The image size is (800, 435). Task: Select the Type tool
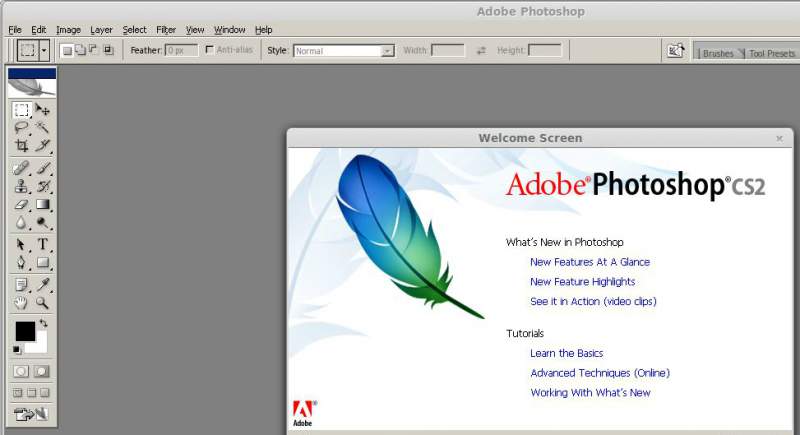[43, 244]
